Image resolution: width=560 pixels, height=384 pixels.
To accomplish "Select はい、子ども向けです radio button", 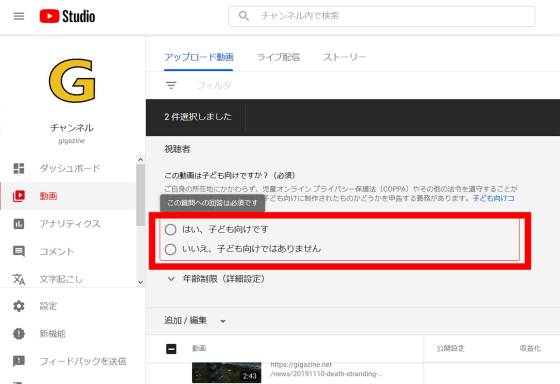I will pyautogui.click(x=171, y=229).
